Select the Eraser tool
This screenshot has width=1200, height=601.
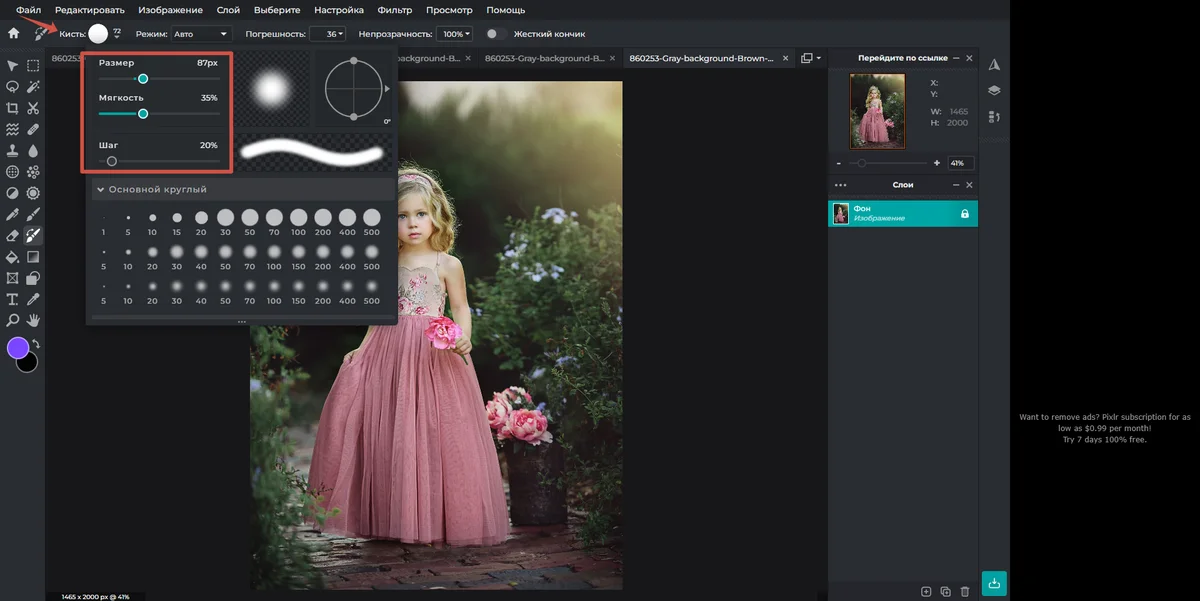point(13,236)
